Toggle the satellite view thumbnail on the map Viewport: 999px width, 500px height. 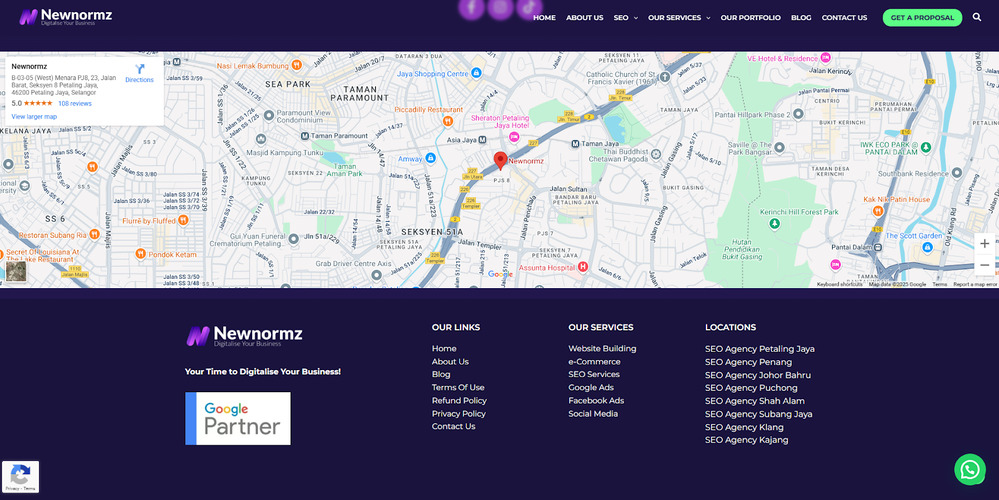pyautogui.click(x=17, y=271)
